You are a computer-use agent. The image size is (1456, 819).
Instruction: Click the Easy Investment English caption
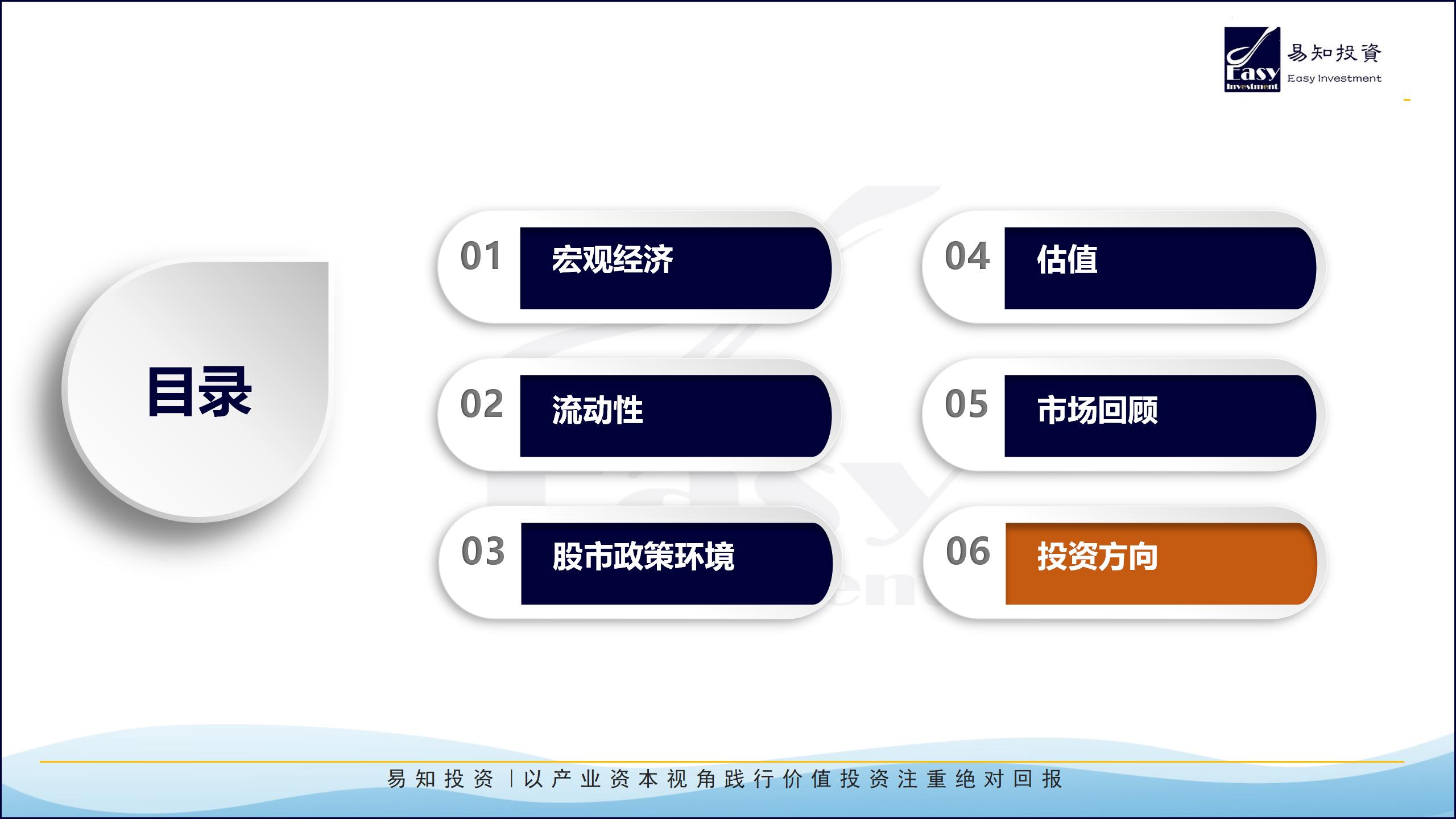[x=1334, y=78]
